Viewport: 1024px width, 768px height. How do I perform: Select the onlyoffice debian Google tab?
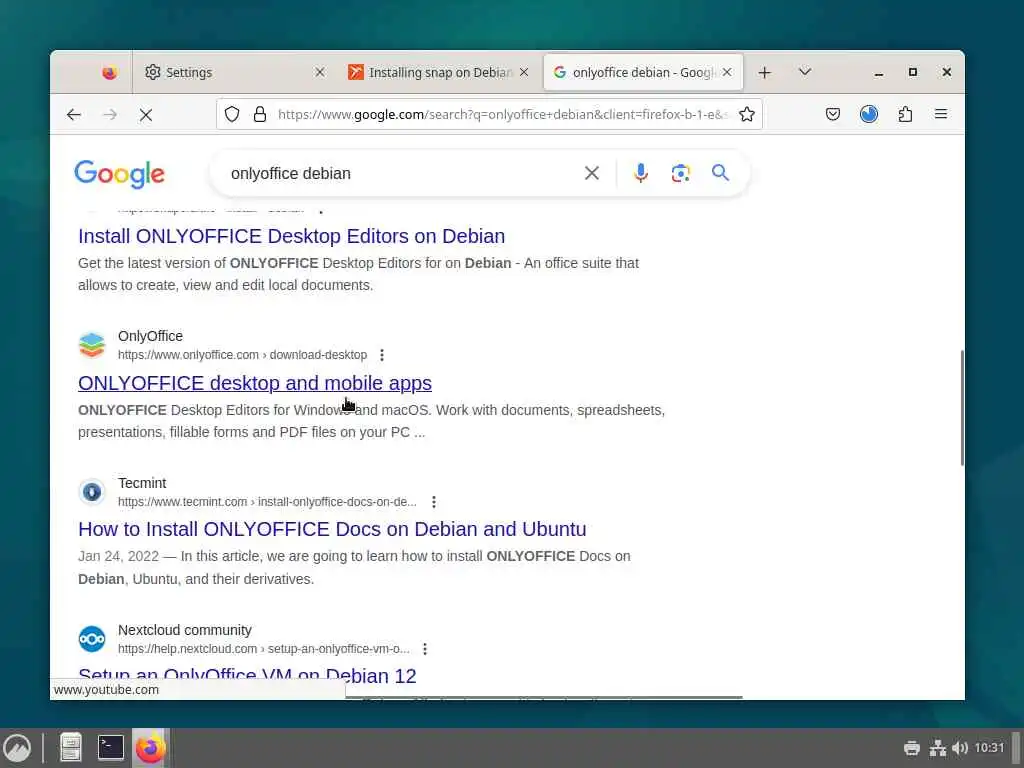(643, 72)
